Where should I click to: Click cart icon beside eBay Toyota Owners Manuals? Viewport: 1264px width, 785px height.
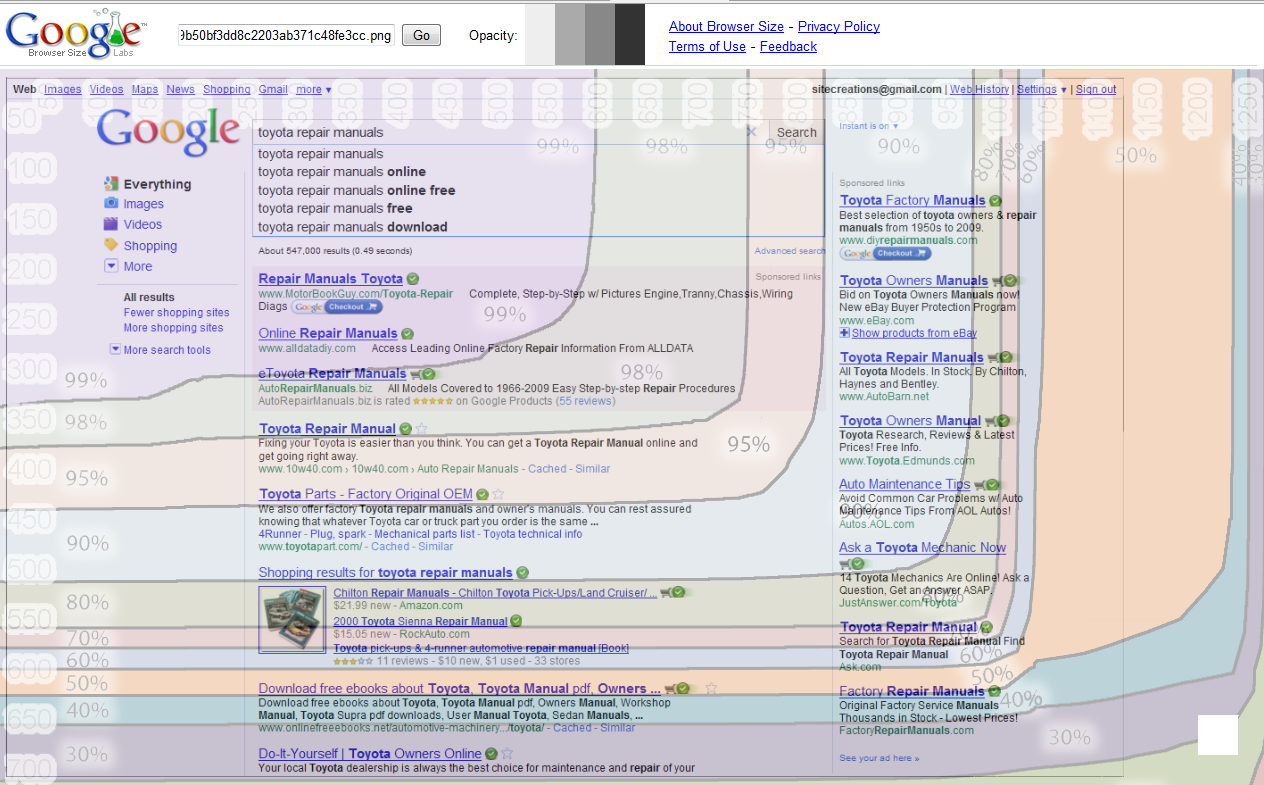995,281
